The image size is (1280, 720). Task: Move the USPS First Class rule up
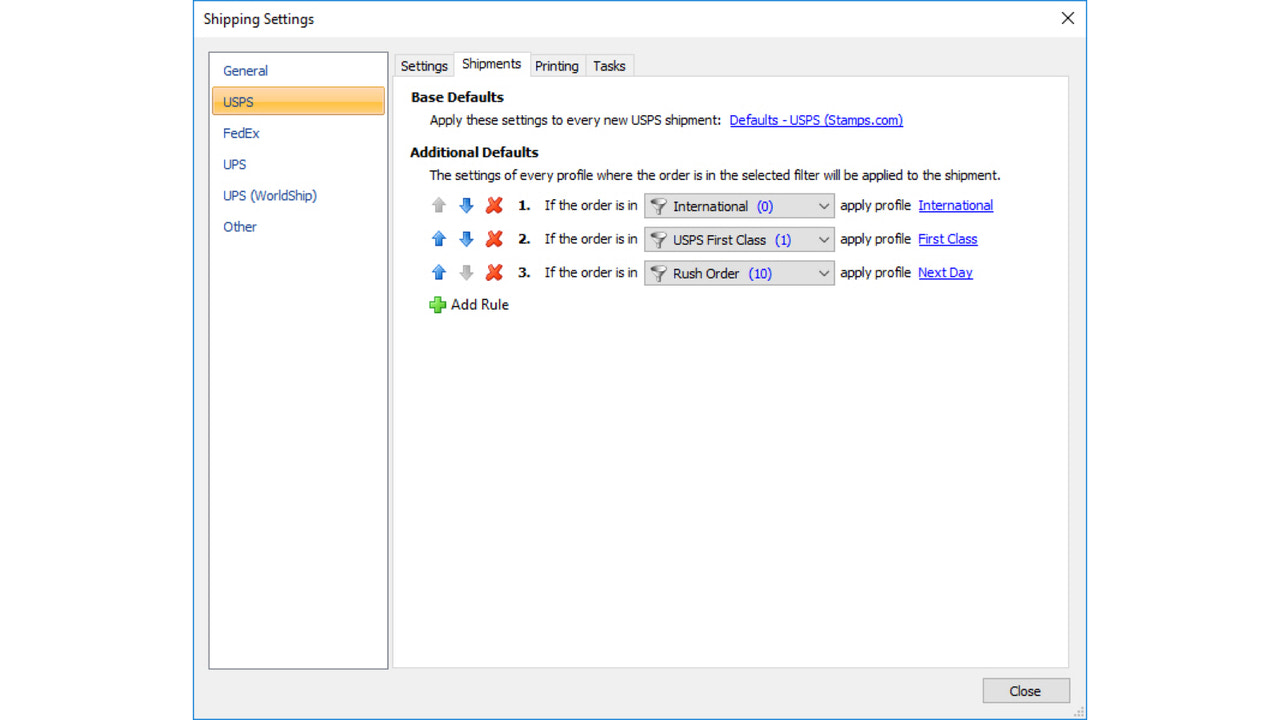(x=438, y=239)
